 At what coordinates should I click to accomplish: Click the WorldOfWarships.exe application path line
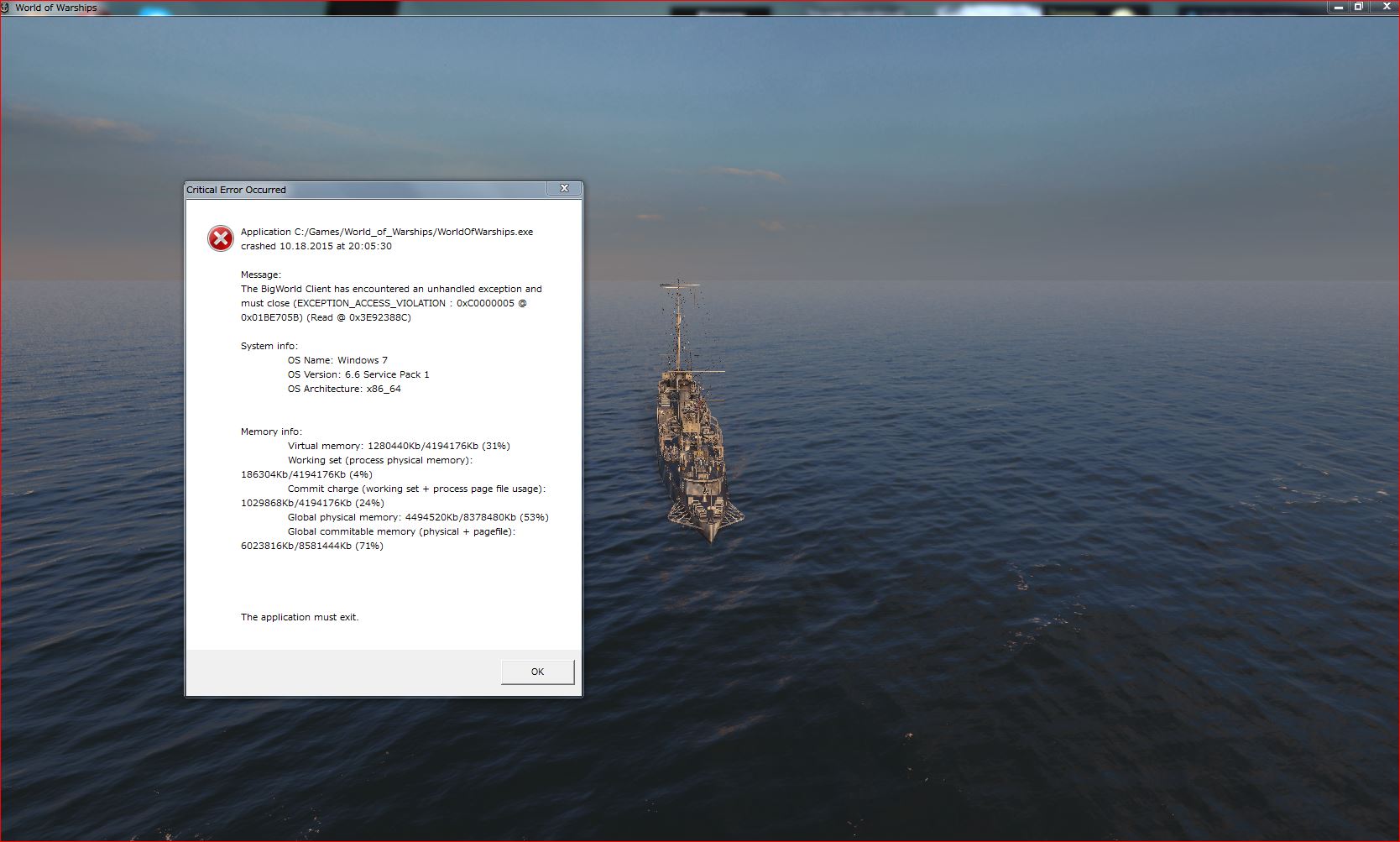pos(387,232)
